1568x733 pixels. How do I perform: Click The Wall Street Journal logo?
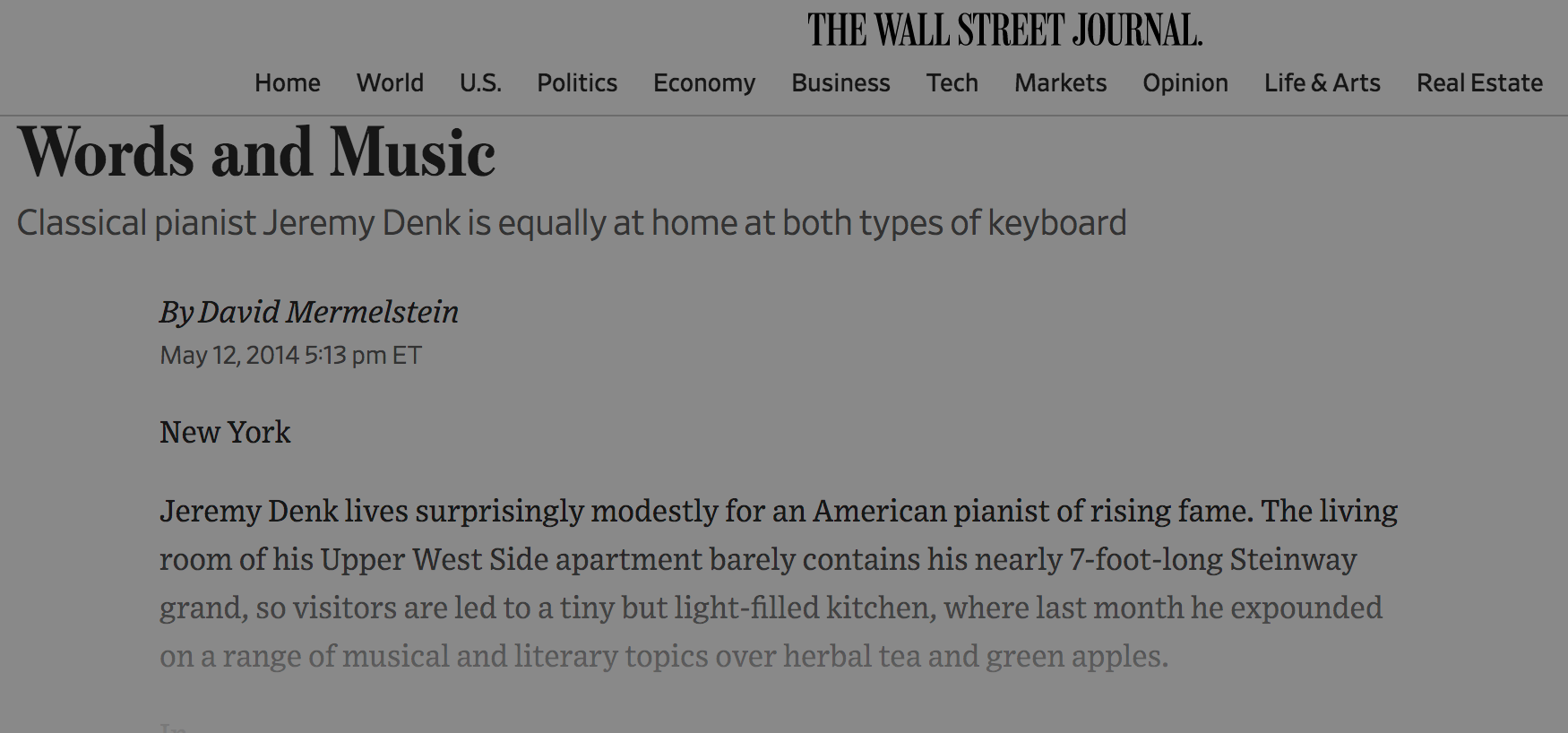[1004, 30]
